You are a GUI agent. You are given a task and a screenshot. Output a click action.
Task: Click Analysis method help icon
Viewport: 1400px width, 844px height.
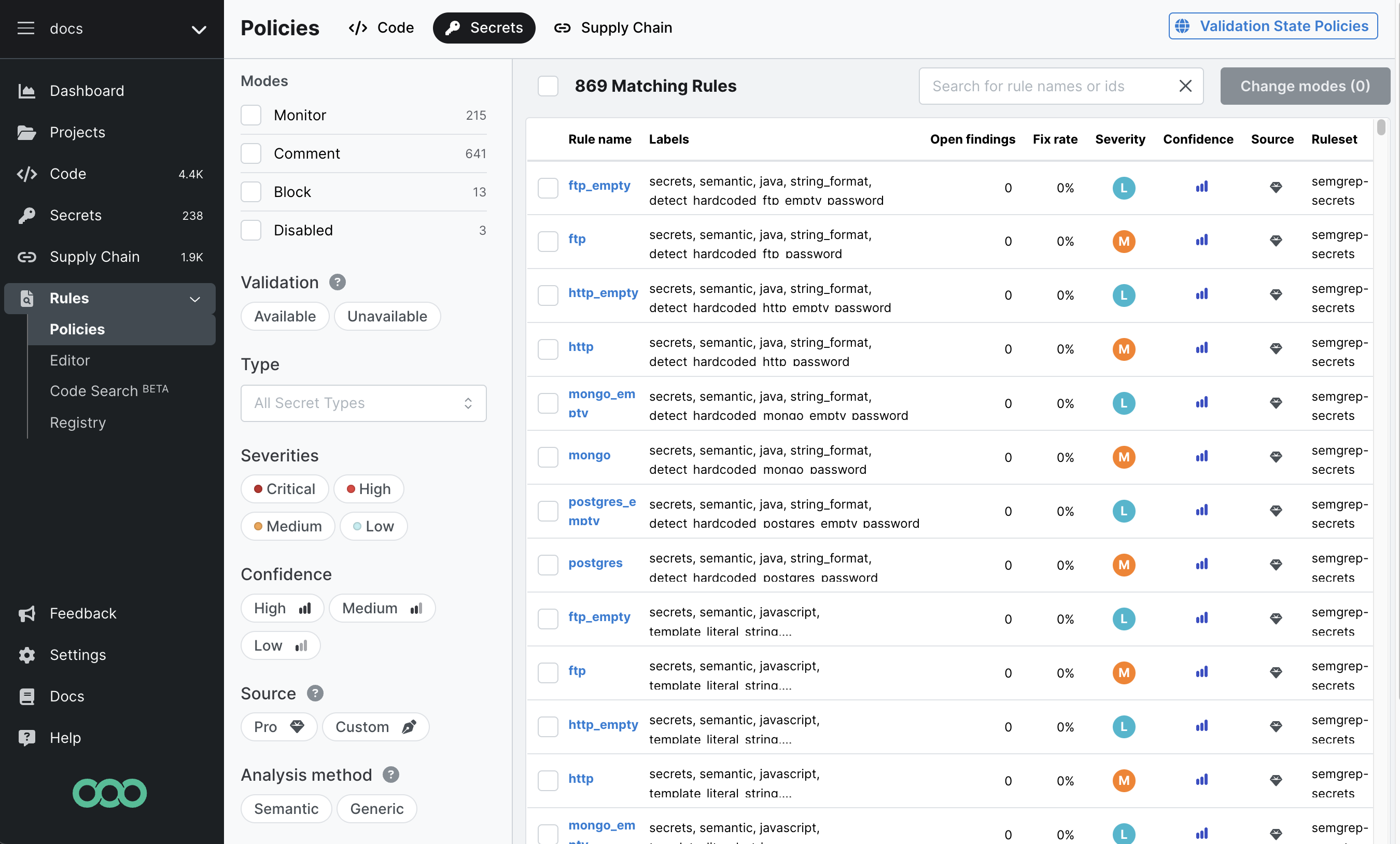391,775
